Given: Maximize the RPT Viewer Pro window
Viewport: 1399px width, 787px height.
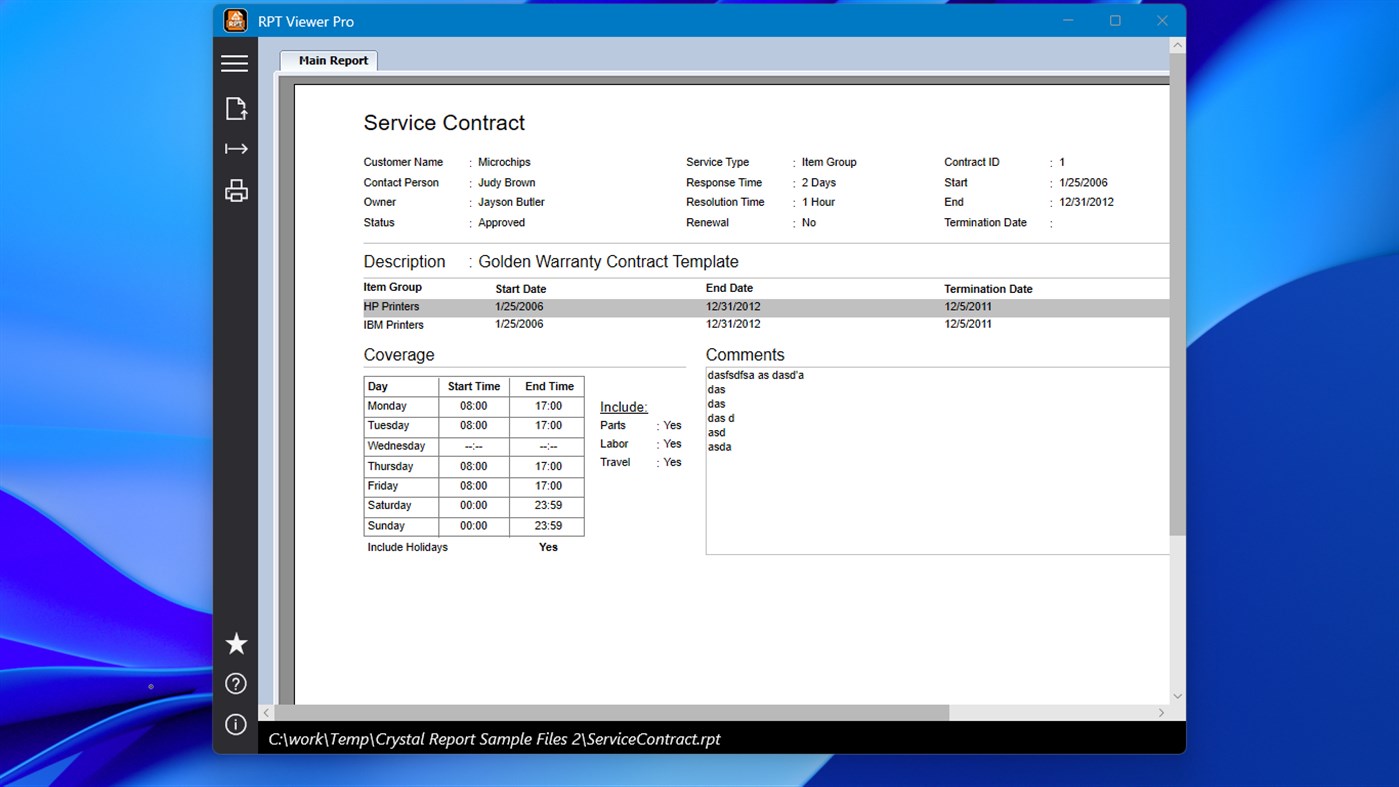Looking at the screenshot, I should point(1115,21).
